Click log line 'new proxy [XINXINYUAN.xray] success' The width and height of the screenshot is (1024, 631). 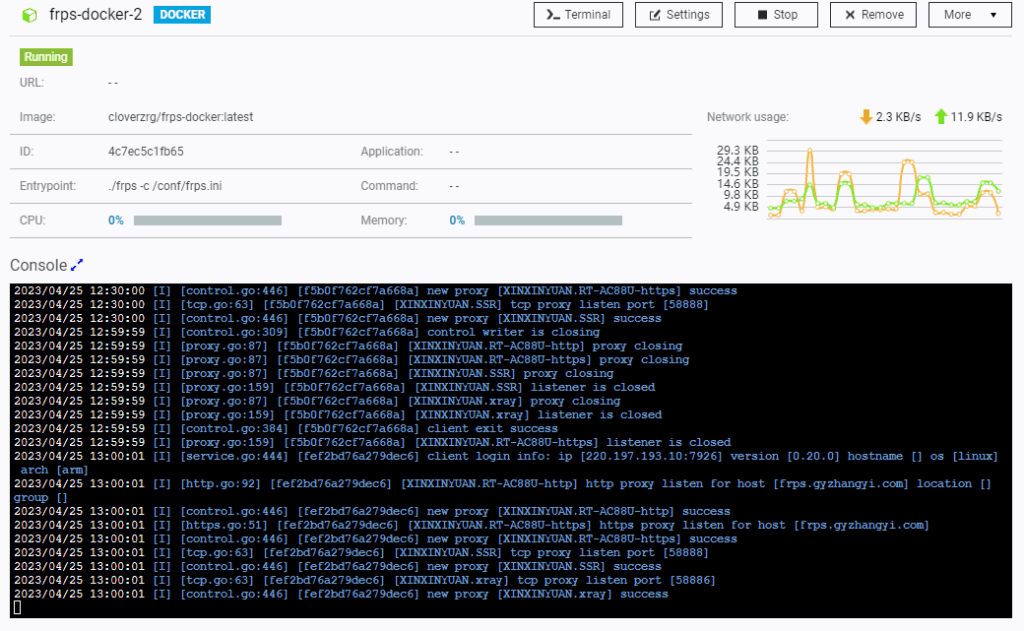coord(341,594)
